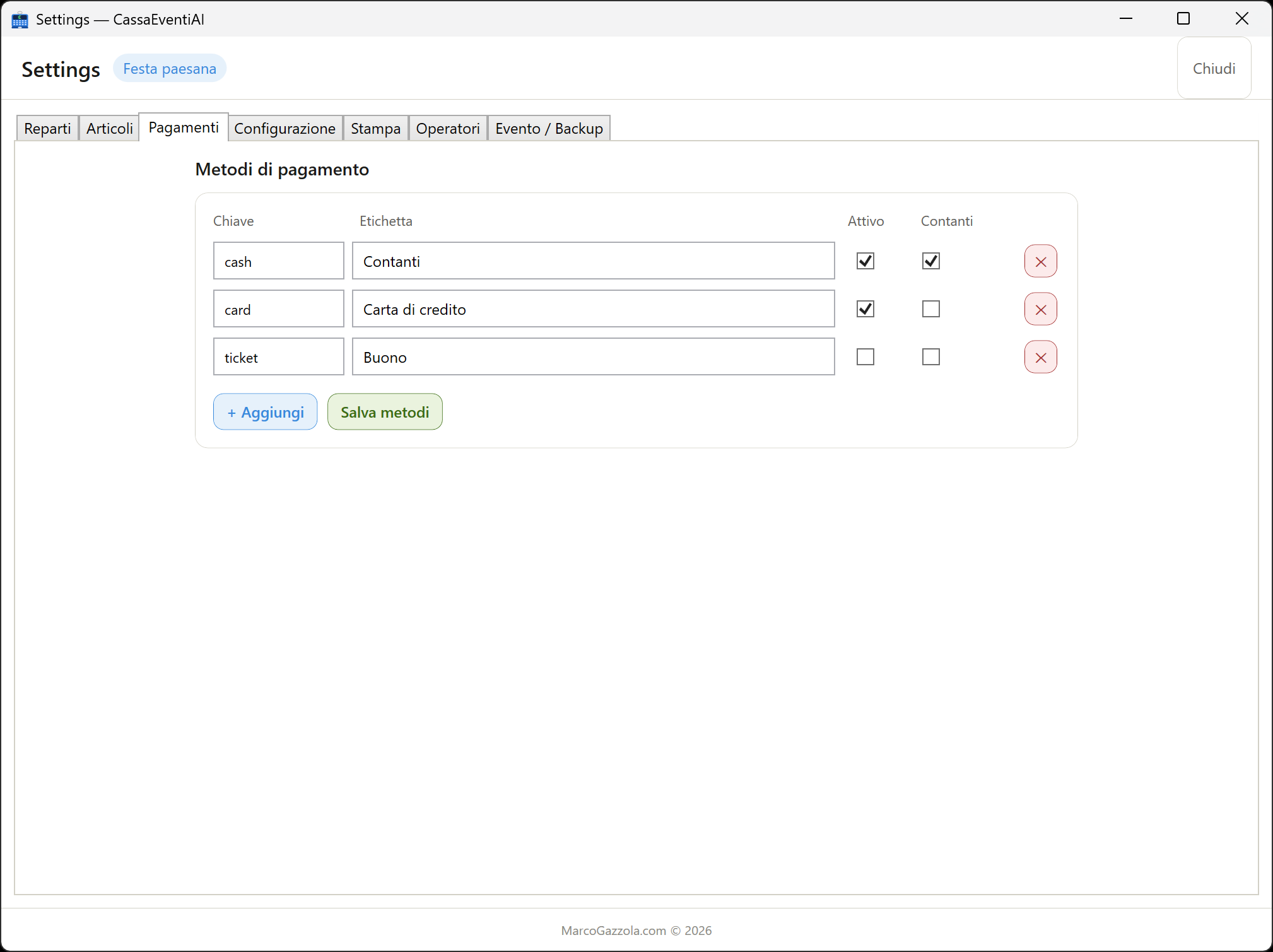1273x952 pixels.
Task: Open the Stampa tab
Action: 376,128
